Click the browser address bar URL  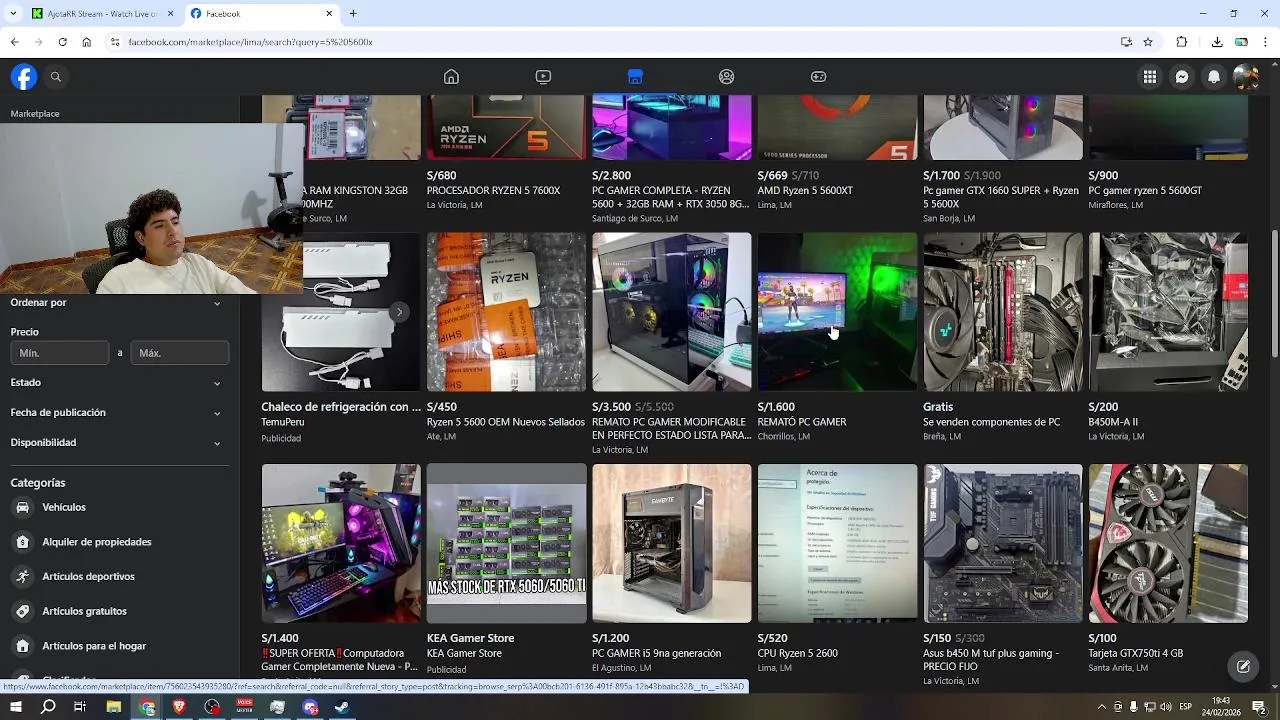(x=250, y=42)
